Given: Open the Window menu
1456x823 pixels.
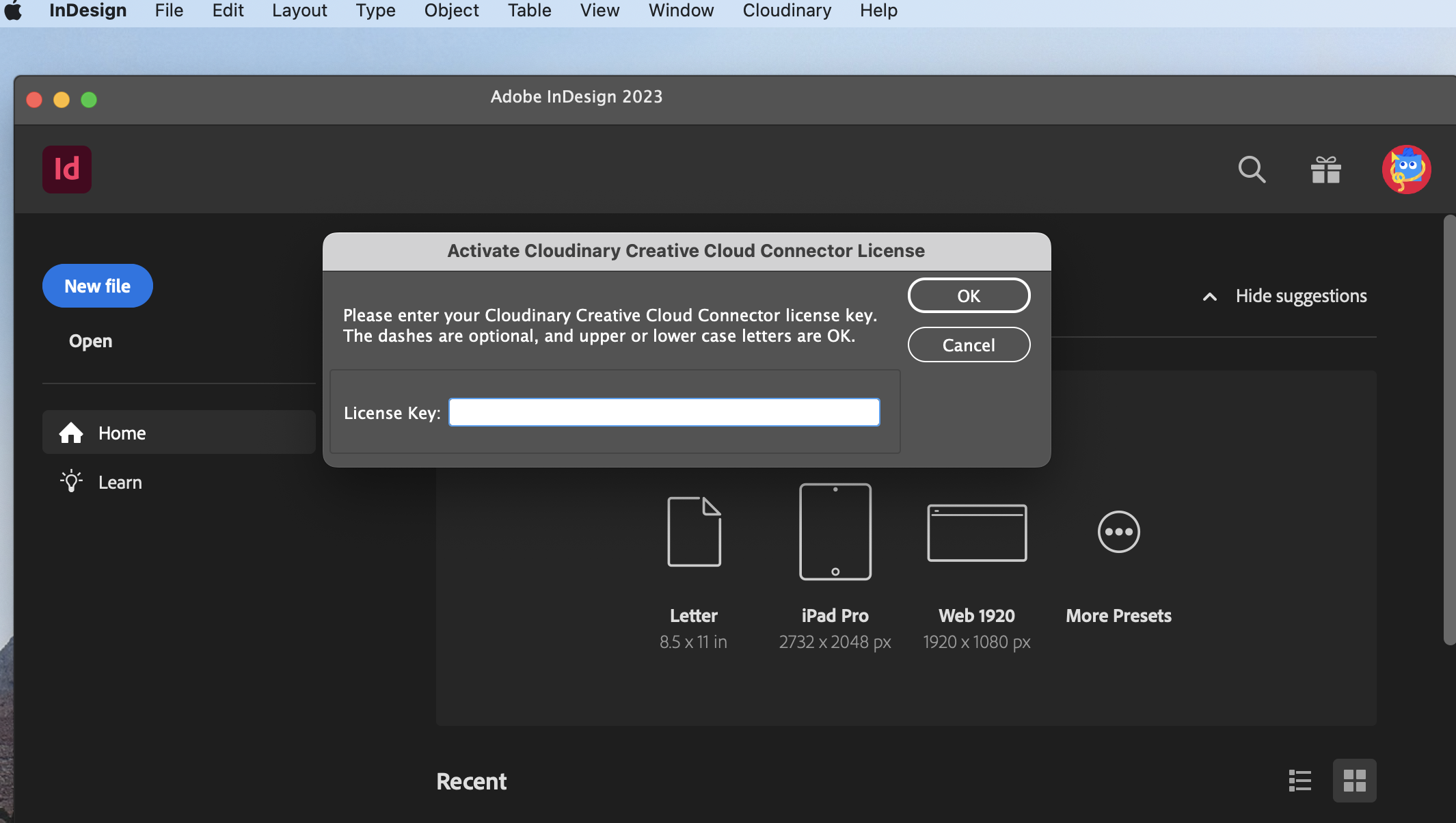Looking at the screenshot, I should [x=681, y=11].
